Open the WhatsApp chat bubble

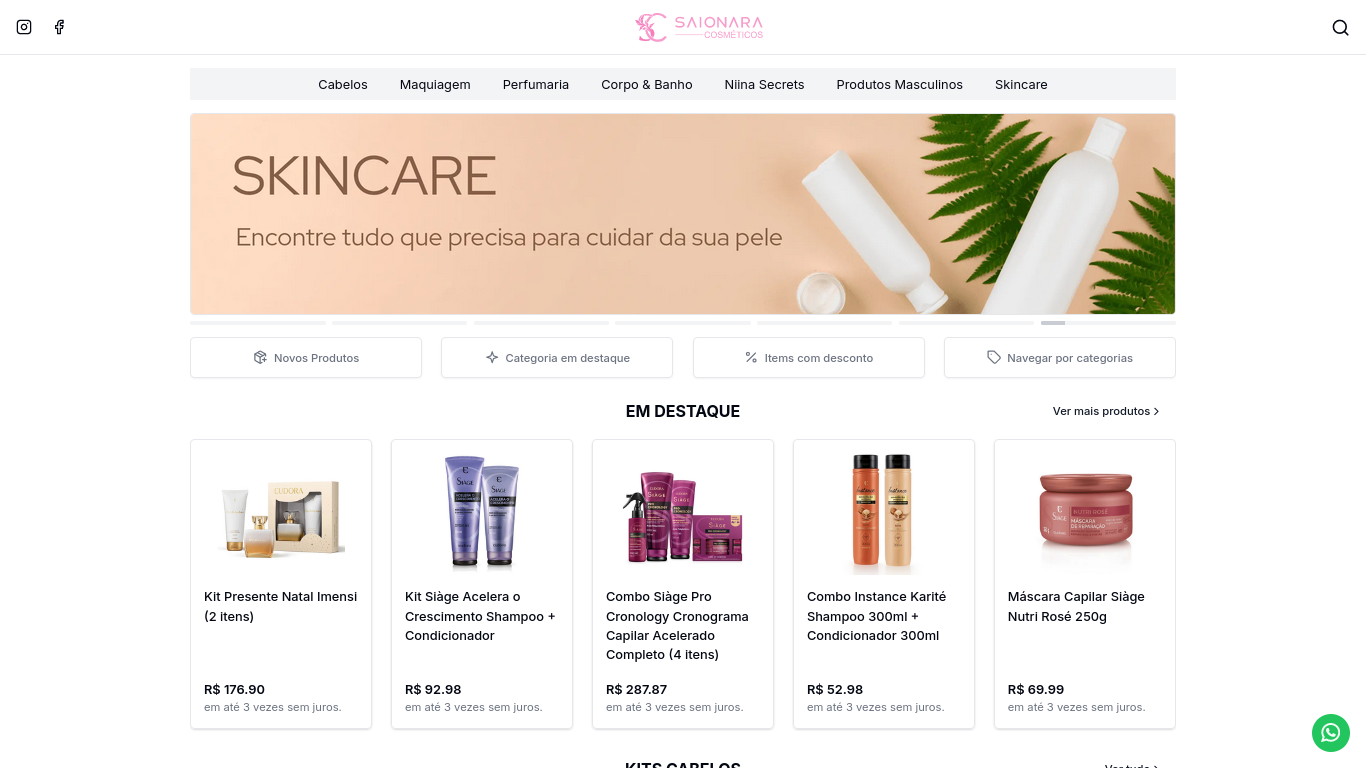click(1331, 732)
